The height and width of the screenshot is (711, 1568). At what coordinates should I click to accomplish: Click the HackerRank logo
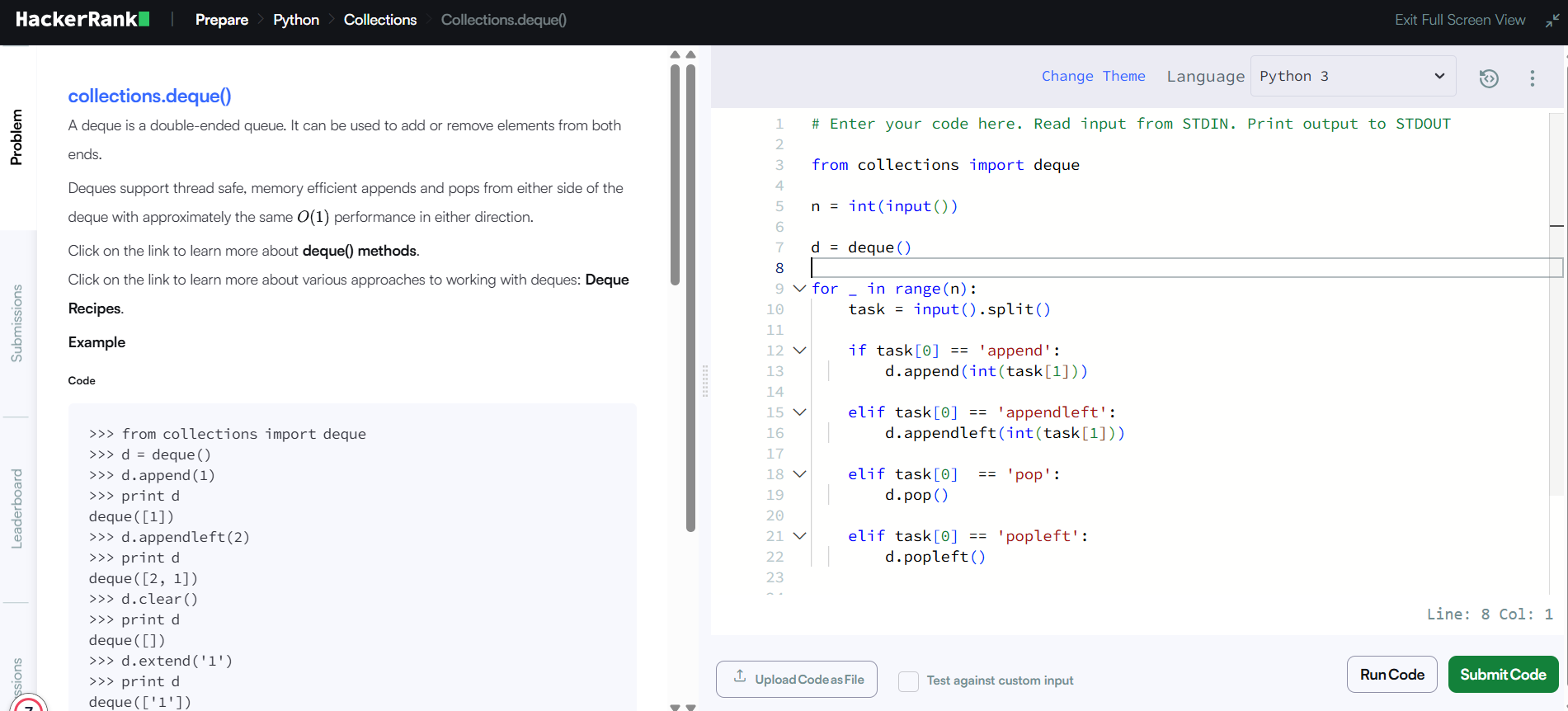point(82,20)
